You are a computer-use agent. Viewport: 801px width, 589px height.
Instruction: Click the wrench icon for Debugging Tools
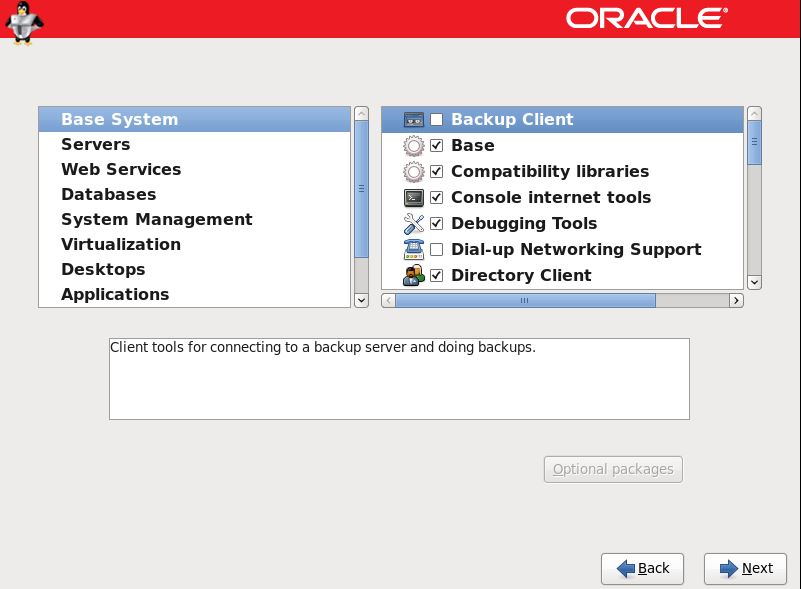pos(413,224)
